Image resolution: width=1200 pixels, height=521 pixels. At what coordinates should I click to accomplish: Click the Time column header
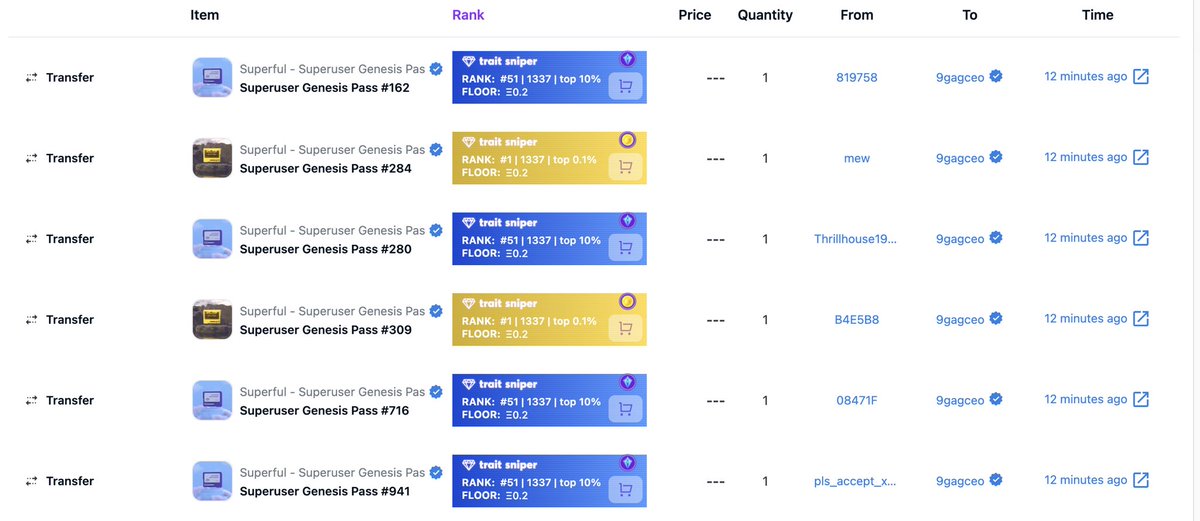[x=1097, y=15]
